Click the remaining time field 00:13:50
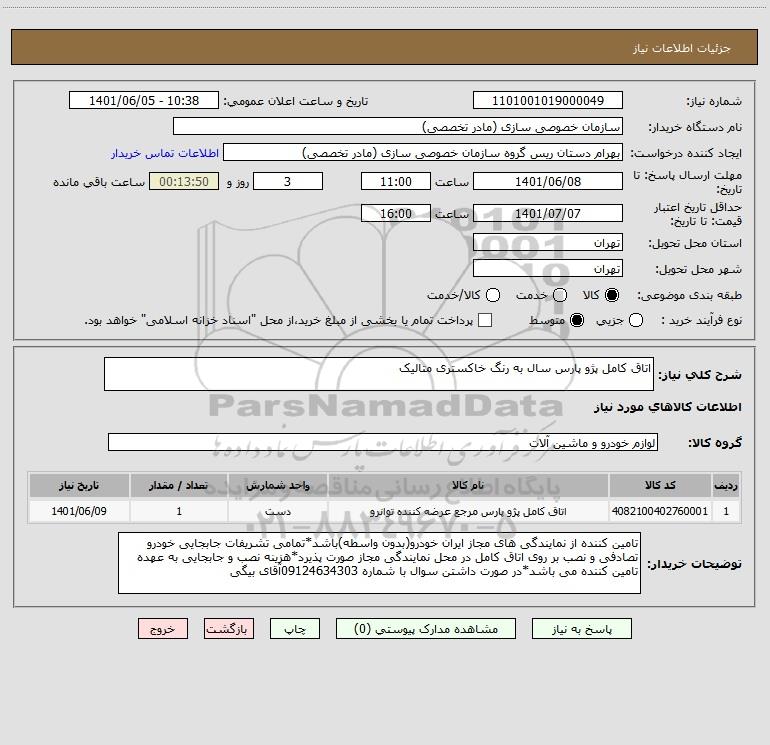This screenshot has width=770, height=745. (x=184, y=181)
